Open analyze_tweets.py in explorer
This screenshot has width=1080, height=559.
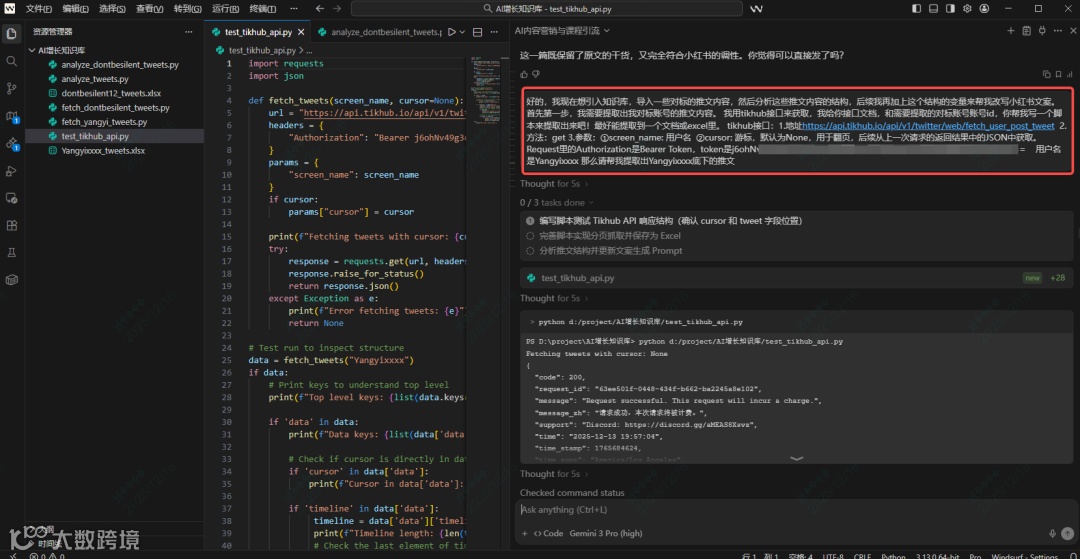coord(95,79)
